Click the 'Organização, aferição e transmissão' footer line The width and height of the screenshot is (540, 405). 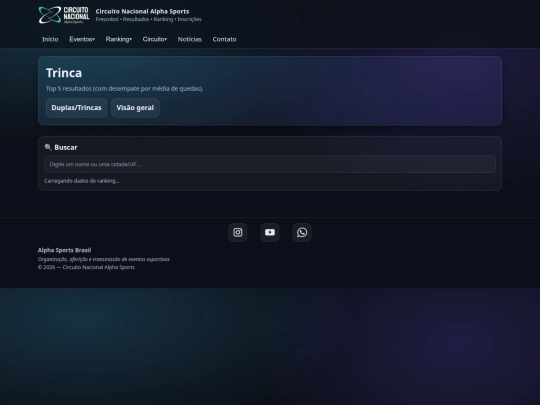[104, 259]
